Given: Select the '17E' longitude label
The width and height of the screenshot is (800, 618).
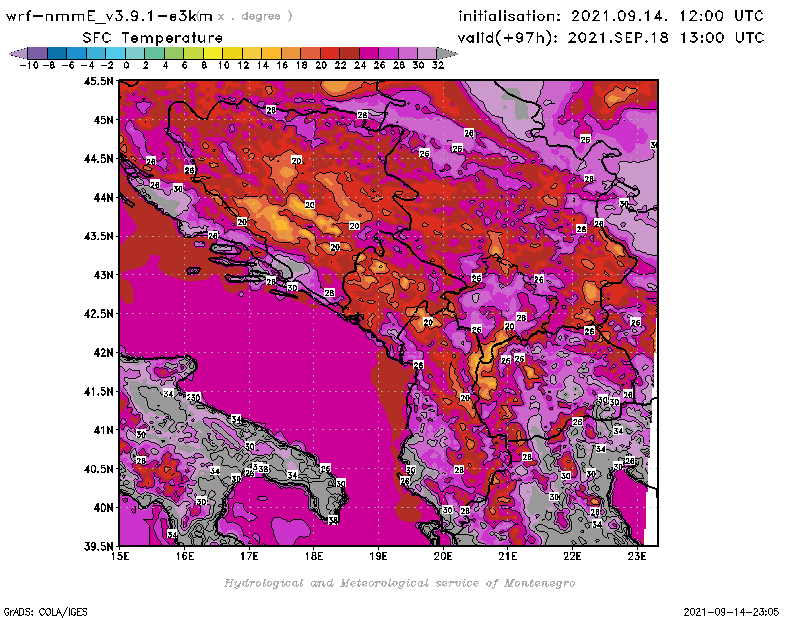Looking at the screenshot, I should pos(249,556).
